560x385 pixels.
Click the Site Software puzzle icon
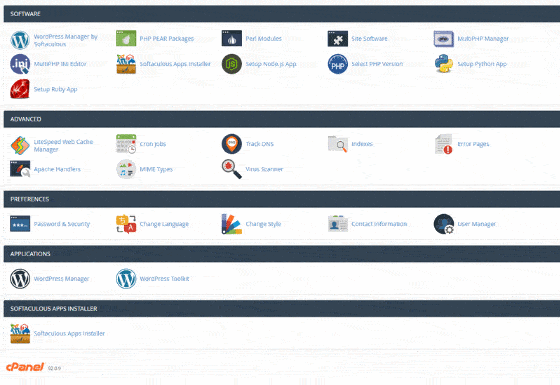(338, 39)
